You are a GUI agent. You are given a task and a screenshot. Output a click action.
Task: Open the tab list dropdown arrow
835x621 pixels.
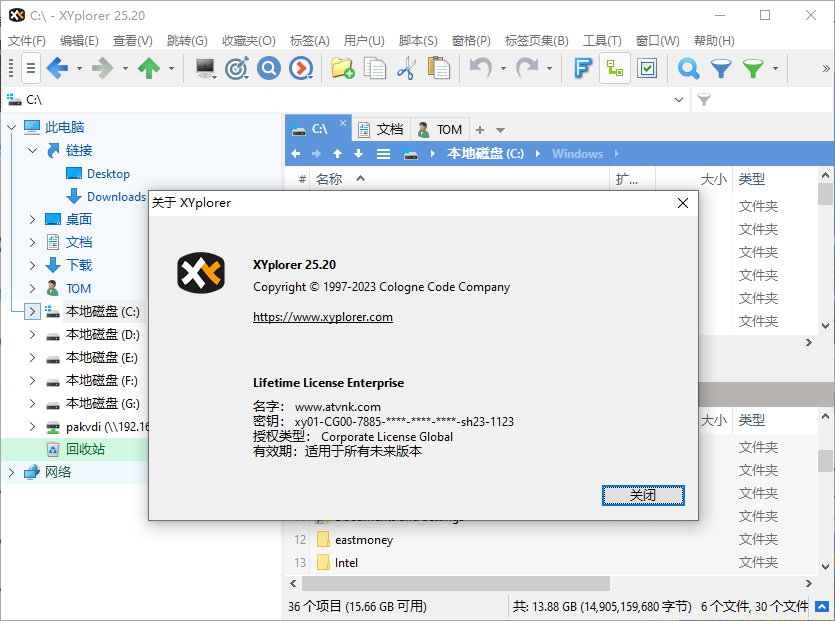pyautogui.click(x=500, y=130)
